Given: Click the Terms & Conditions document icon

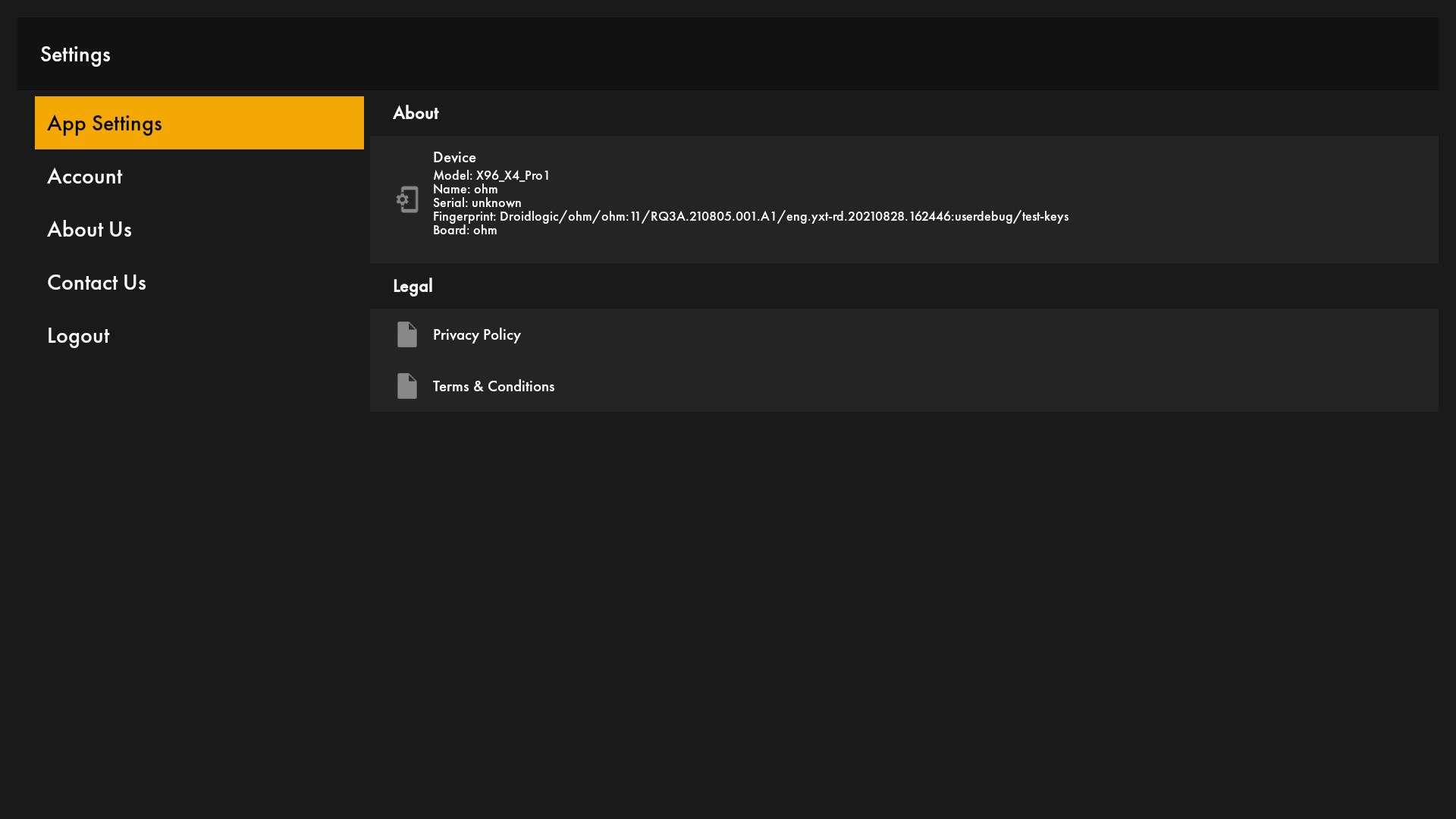Looking at the screenshot, I should pyautogui.click(x=407, y=386).
